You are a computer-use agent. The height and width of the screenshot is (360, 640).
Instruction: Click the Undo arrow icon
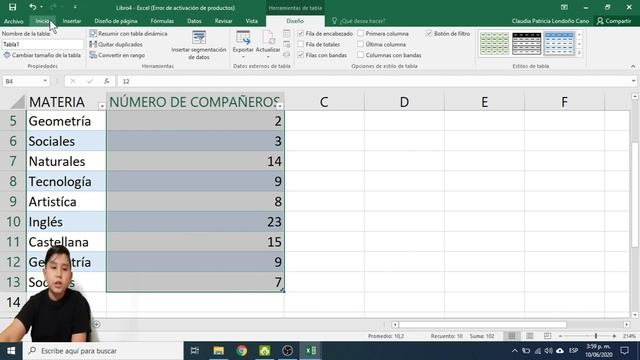point(33,7)
